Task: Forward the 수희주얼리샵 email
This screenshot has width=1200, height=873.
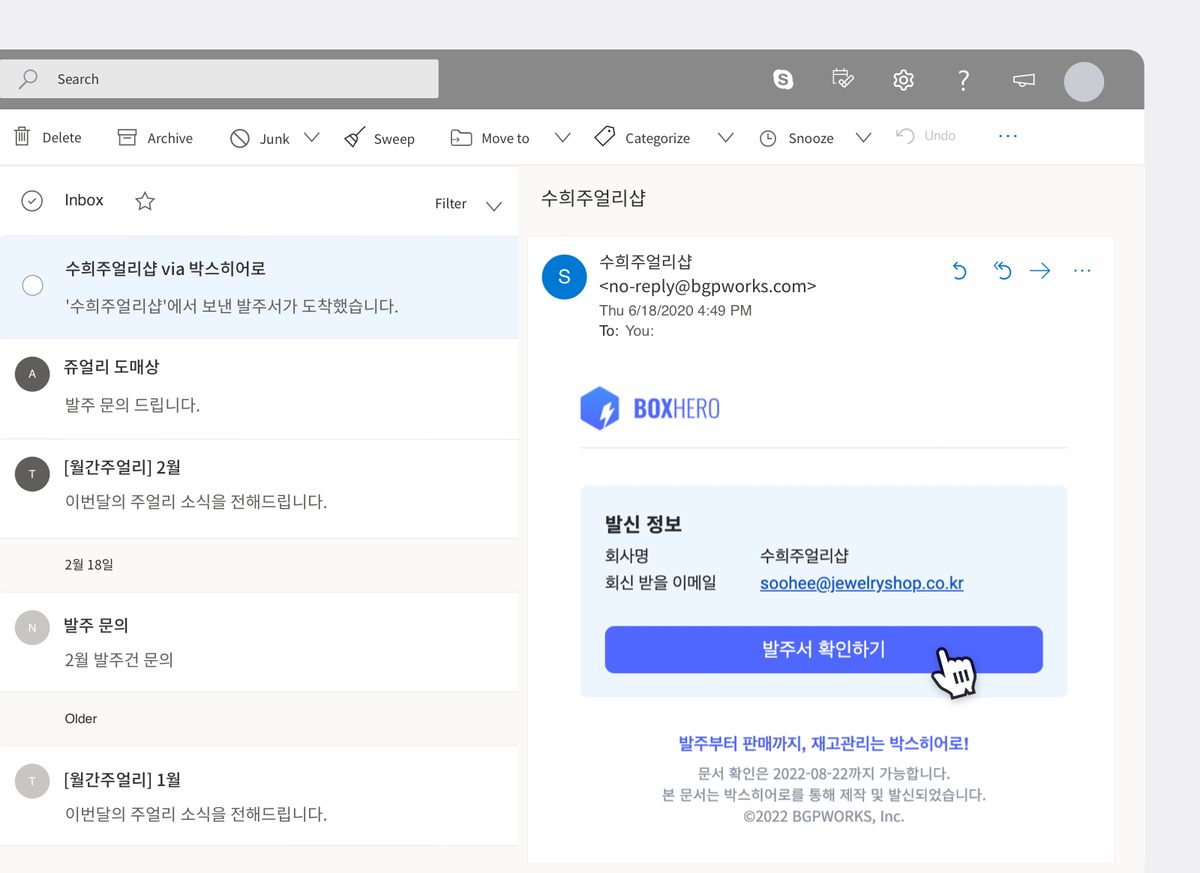Action: (x=1040, y=270)
